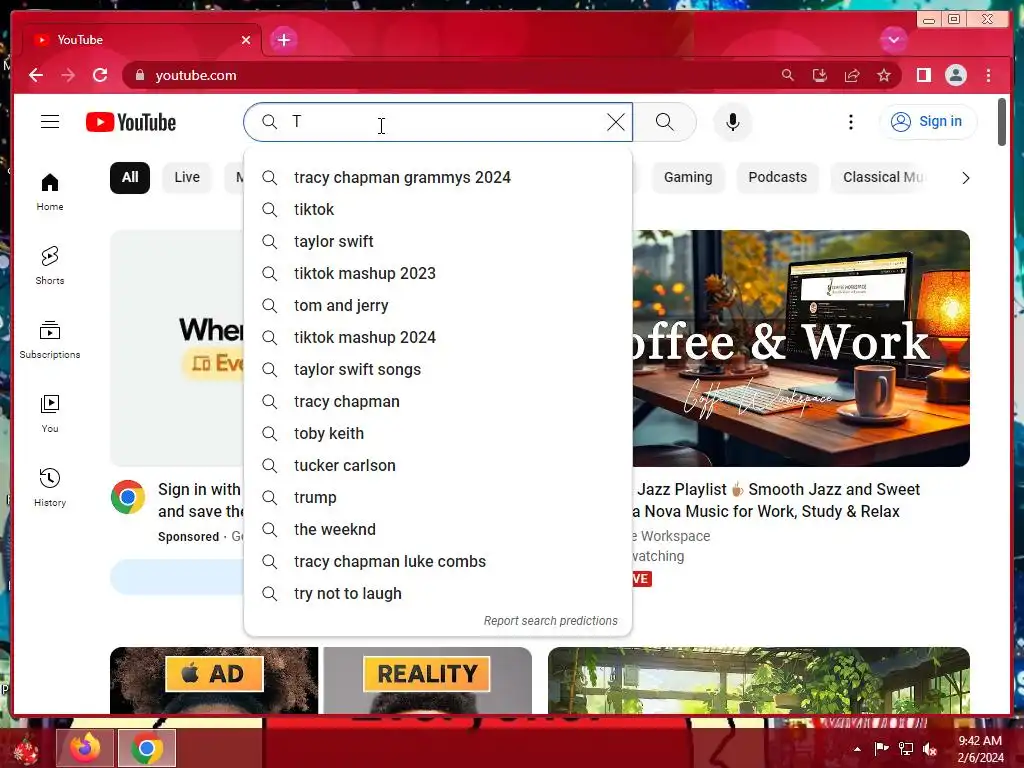Choose the trump suggestion
This screenshot has width=1024, height=768.
point(438,498)
